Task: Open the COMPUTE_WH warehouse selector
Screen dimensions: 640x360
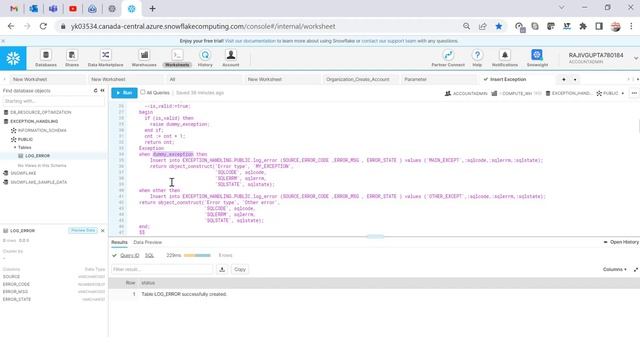Action: pos(516,93)
